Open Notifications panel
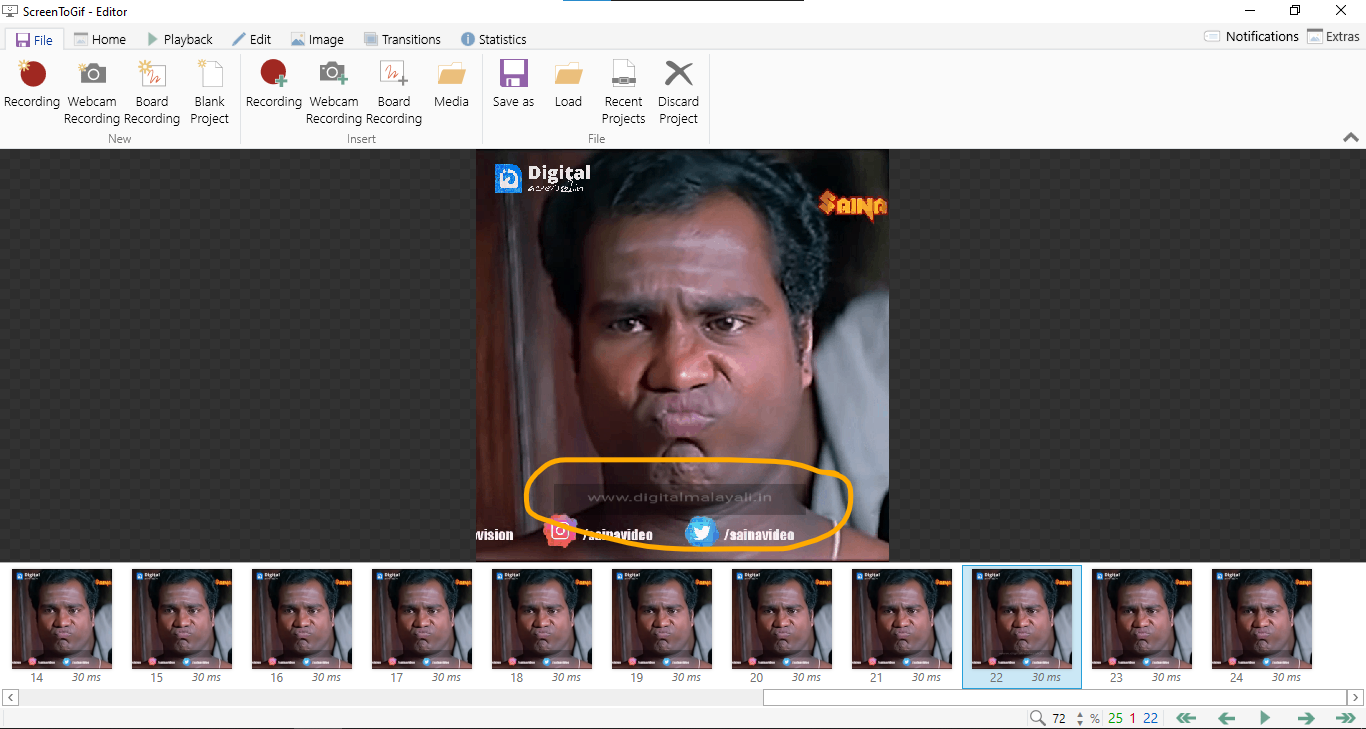The image size is (1366, 729). (x=1251, y=36)
